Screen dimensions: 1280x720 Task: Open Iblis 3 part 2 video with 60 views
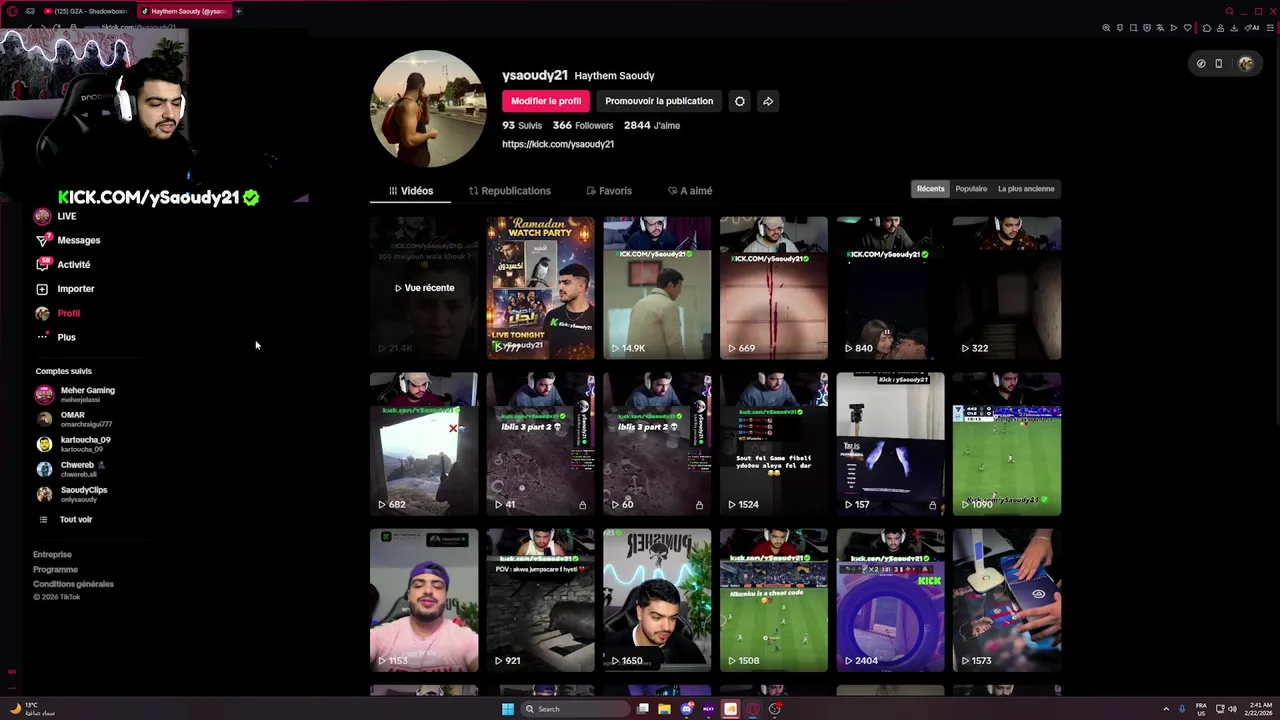click(x=657, y=444)
